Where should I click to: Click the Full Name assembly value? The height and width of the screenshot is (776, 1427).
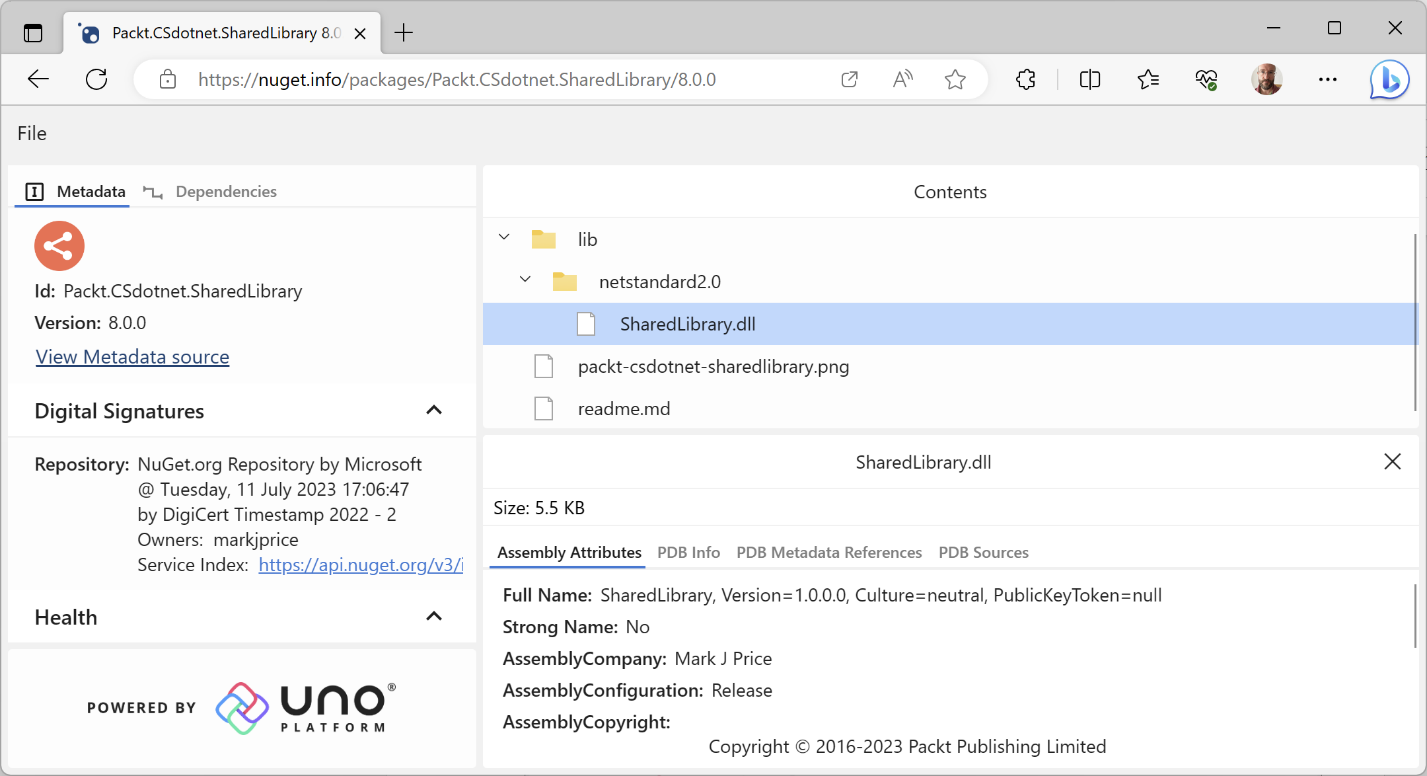pyautogui.click(x=881, y=596)
